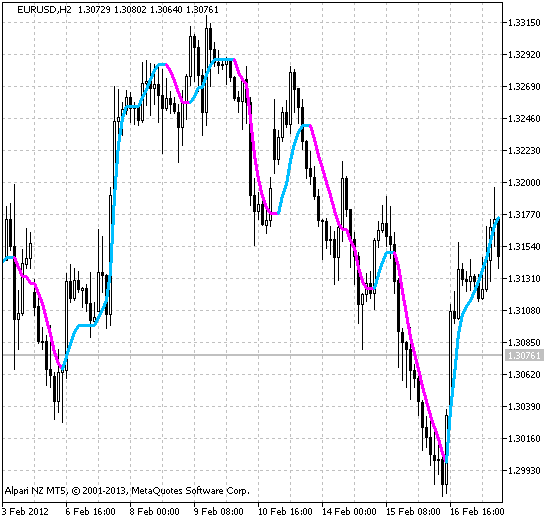
Task: Click the 14 Feb 00:00 time label
Action: coord(349,511)
